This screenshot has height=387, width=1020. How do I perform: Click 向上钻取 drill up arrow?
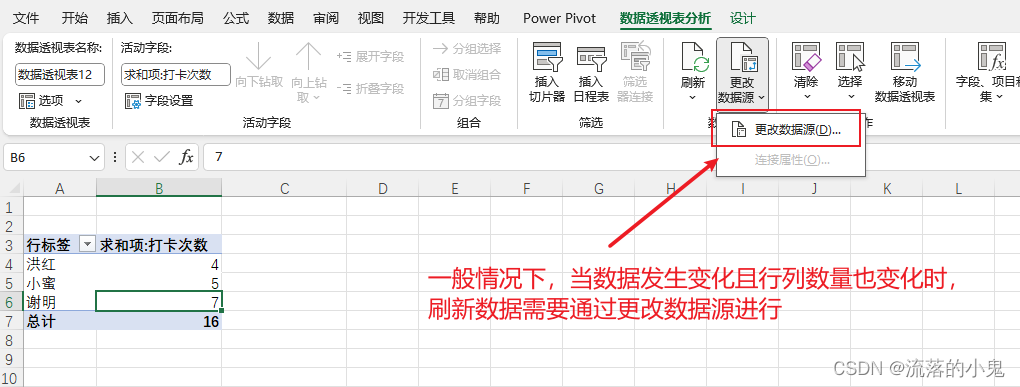[308, 72]
